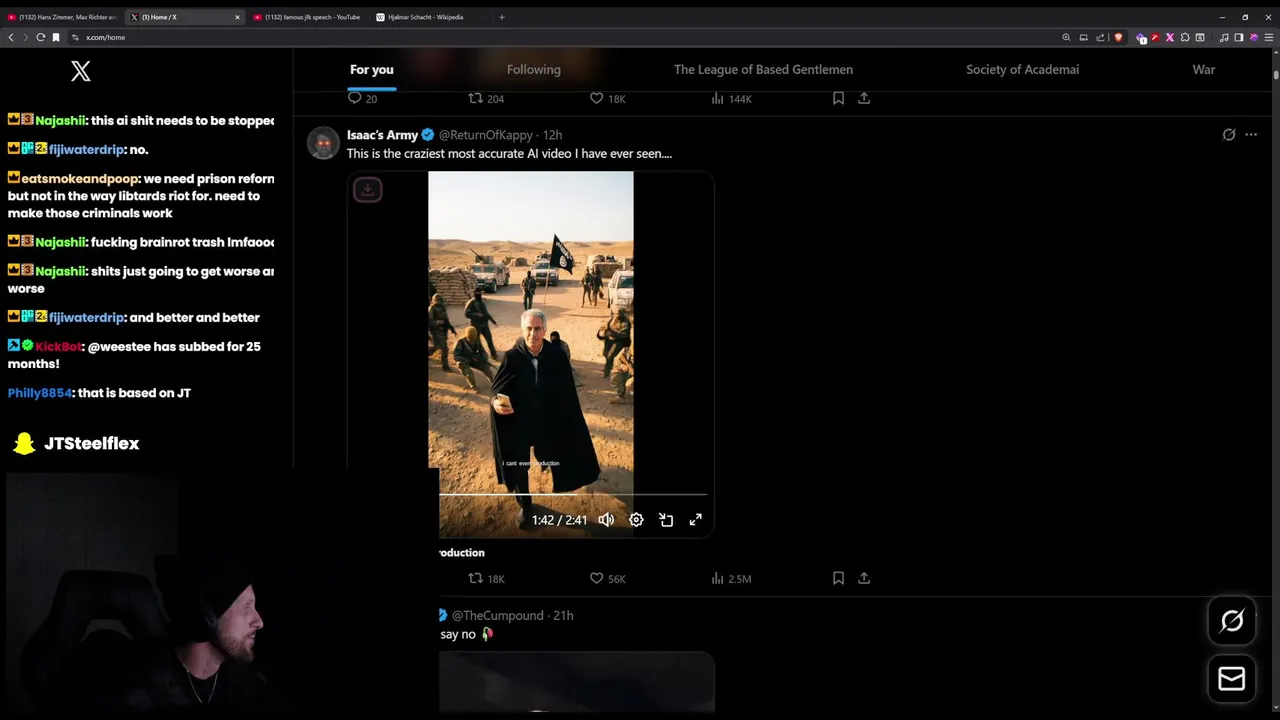Download the video via overlay icon
1280x720 pixels.
click(367, 189)
